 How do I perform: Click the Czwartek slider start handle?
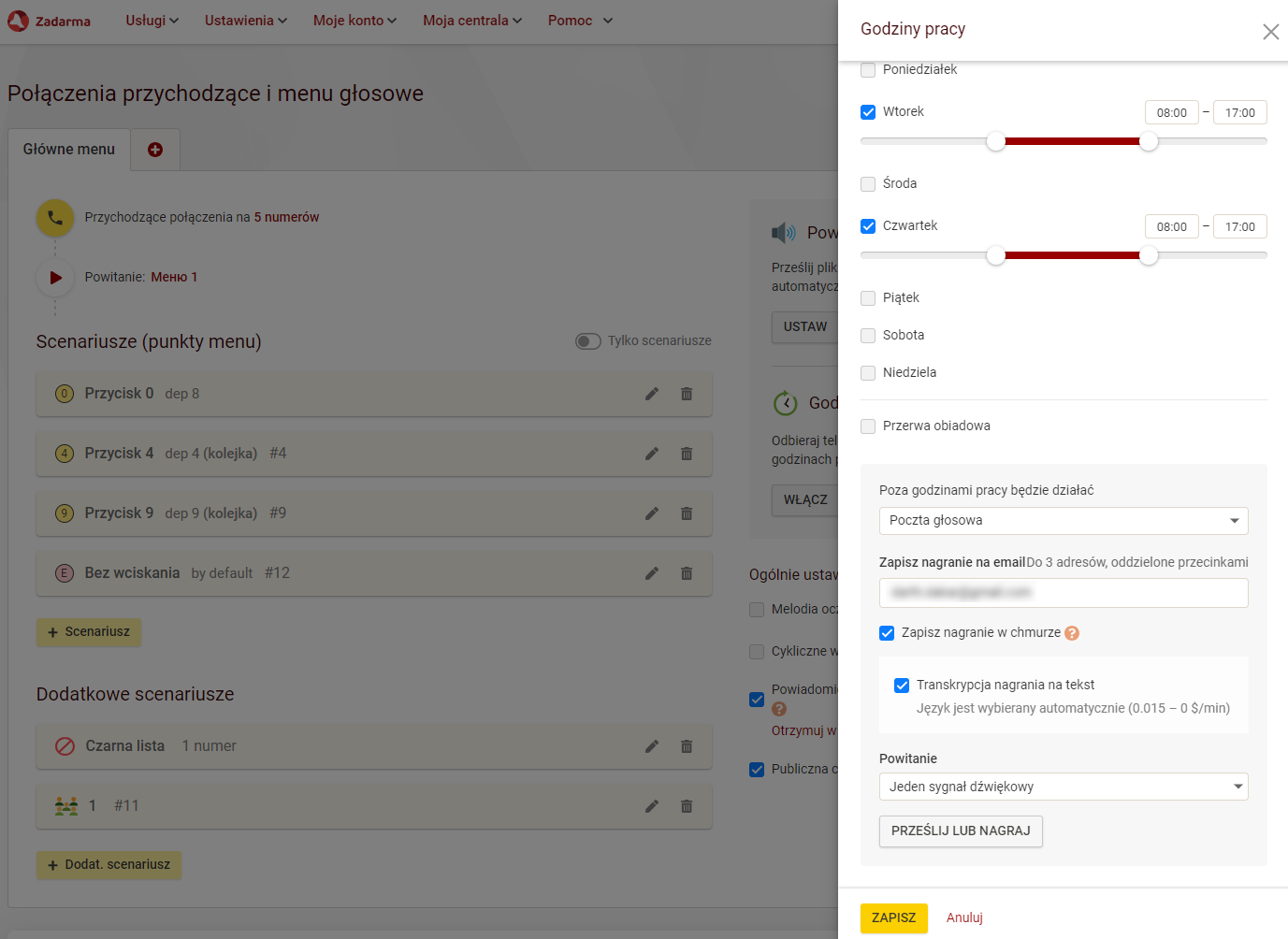[x=996, y=255]
